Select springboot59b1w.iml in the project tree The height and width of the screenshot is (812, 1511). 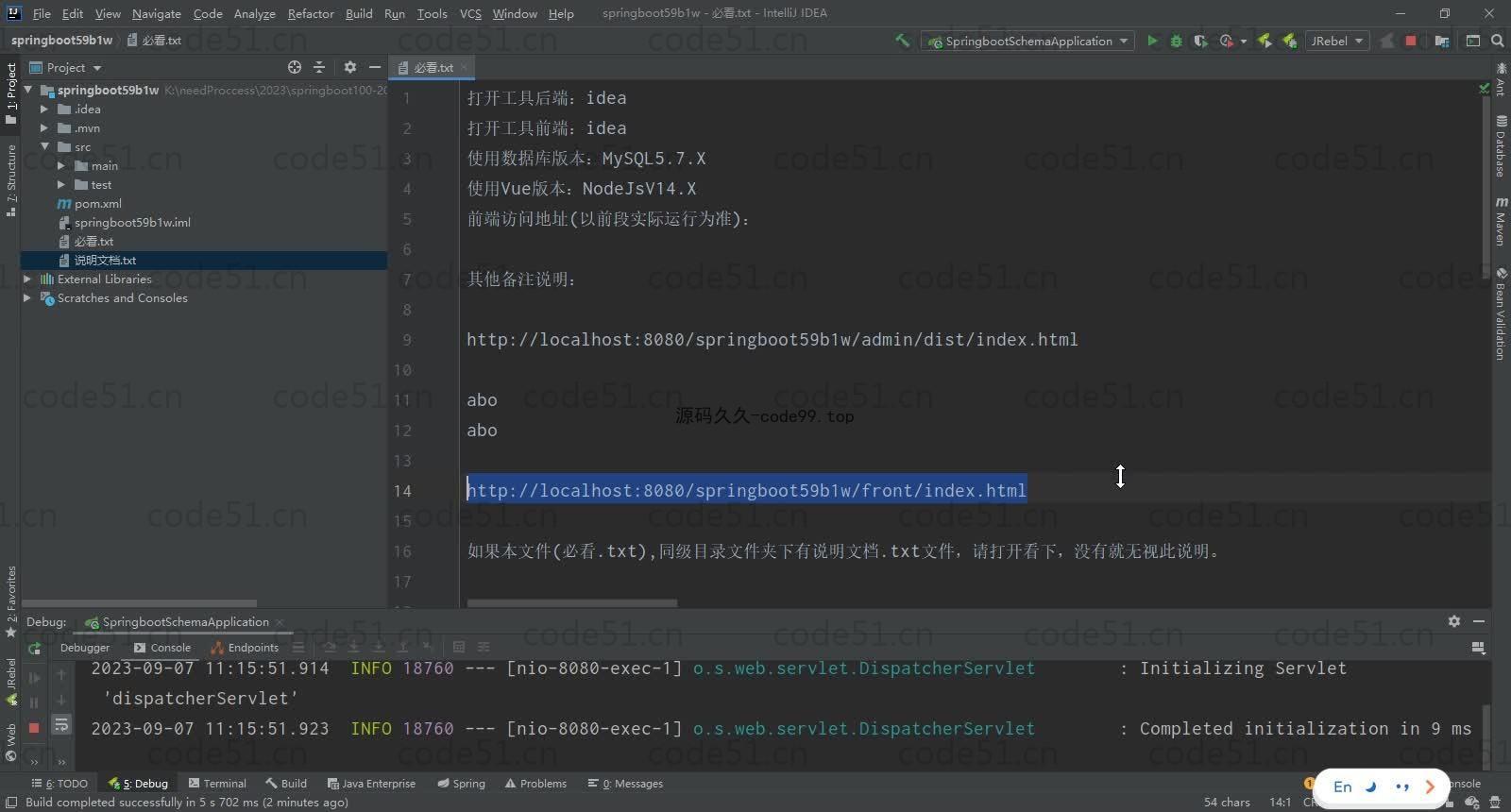point(132,222)
